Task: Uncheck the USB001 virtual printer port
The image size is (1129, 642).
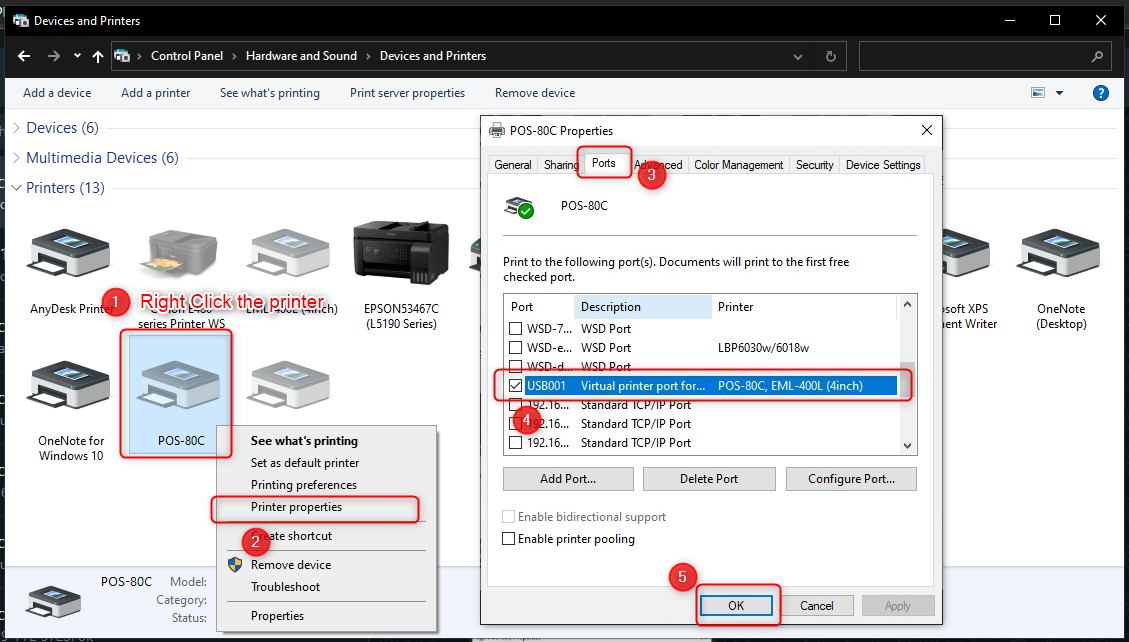Action: [x=515, y=385]
